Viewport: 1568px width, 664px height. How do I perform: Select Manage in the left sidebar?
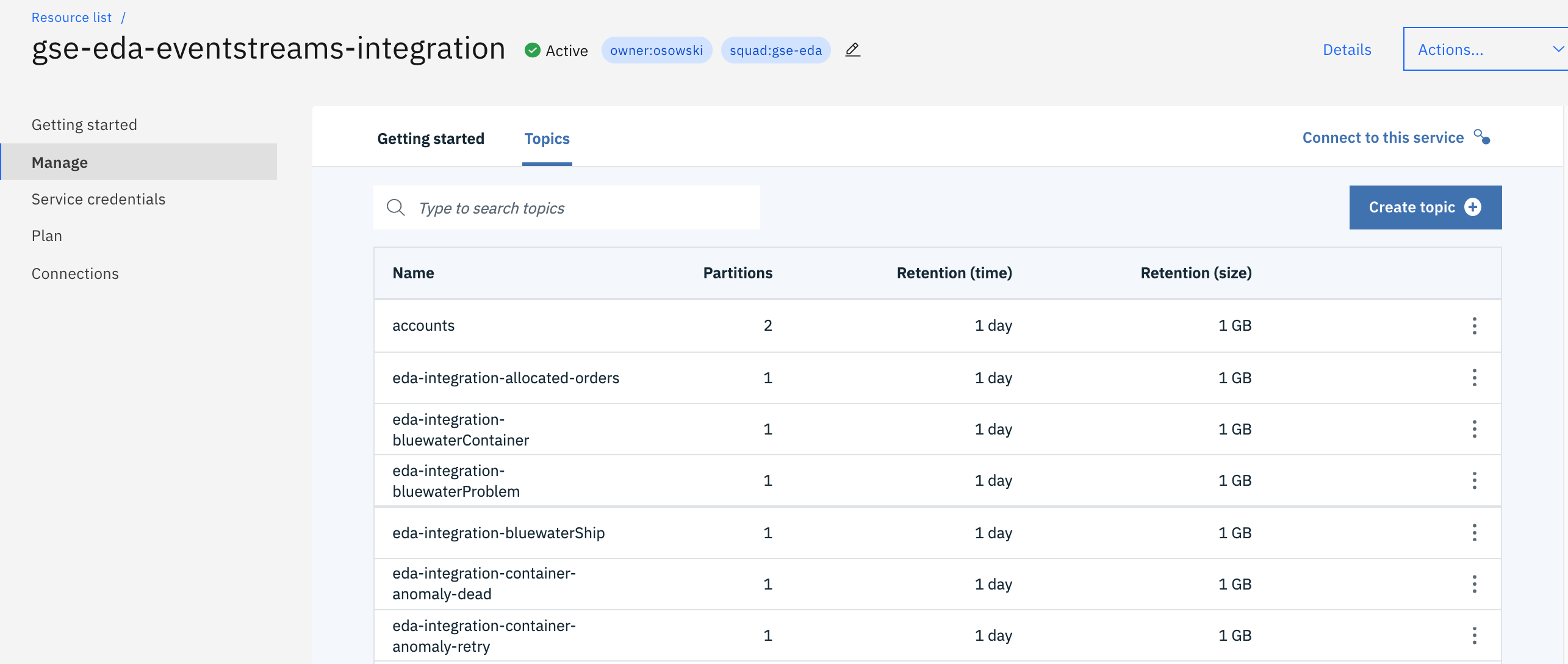[x=60, y=162]
